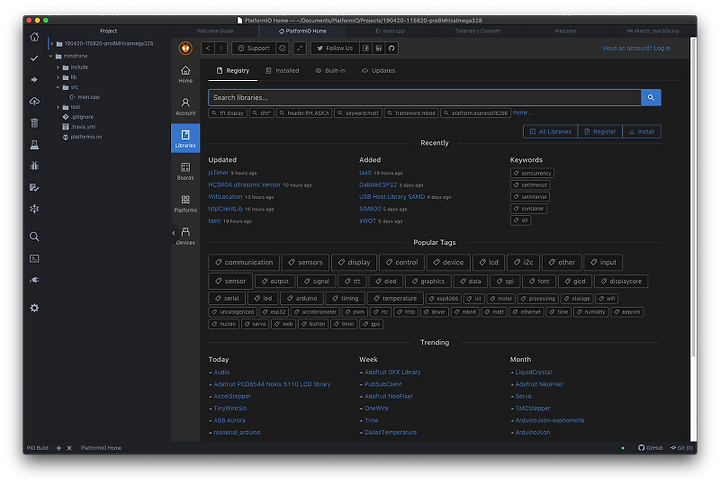Click the Register button
The image size is (720, 485).
tap(600, 132)
